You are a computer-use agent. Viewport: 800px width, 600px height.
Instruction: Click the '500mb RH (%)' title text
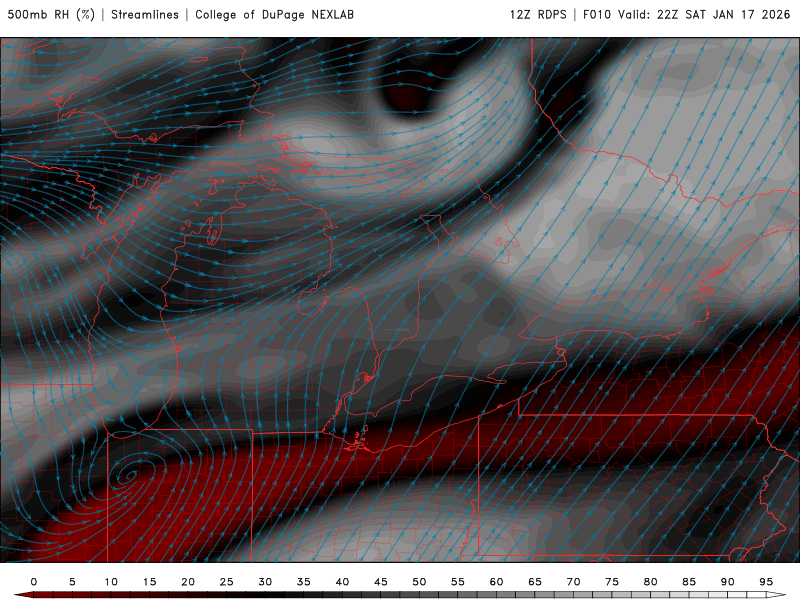[x=52, y=15]
